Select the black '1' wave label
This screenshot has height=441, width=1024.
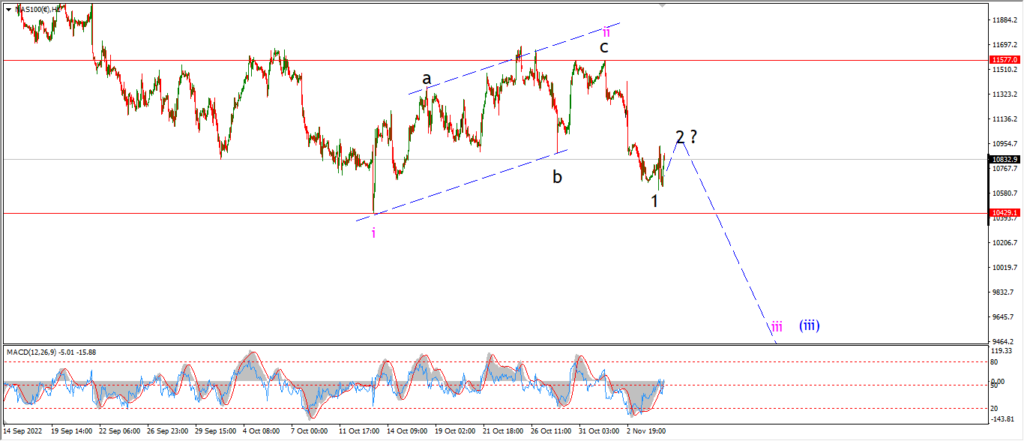point(654,201)
